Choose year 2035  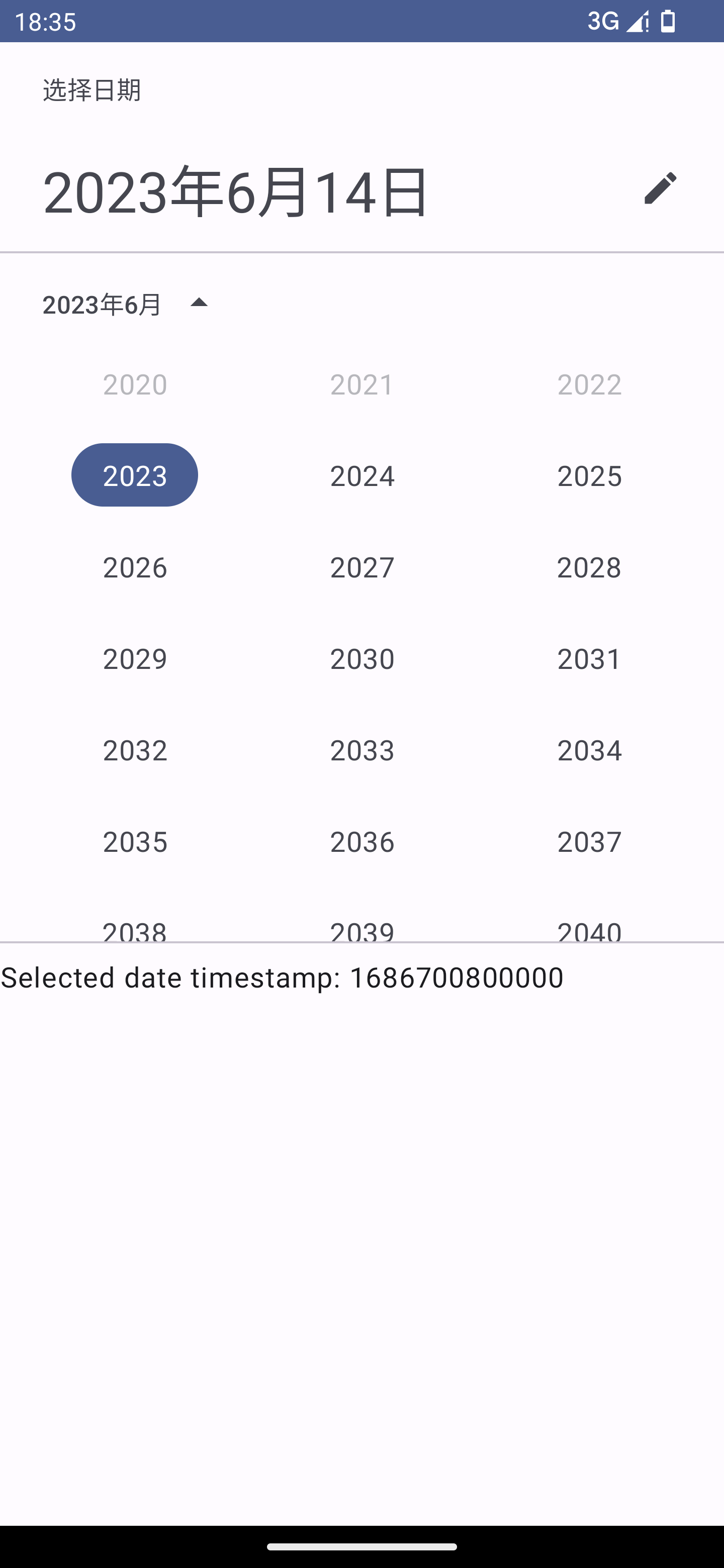click(x=135, y=842)
